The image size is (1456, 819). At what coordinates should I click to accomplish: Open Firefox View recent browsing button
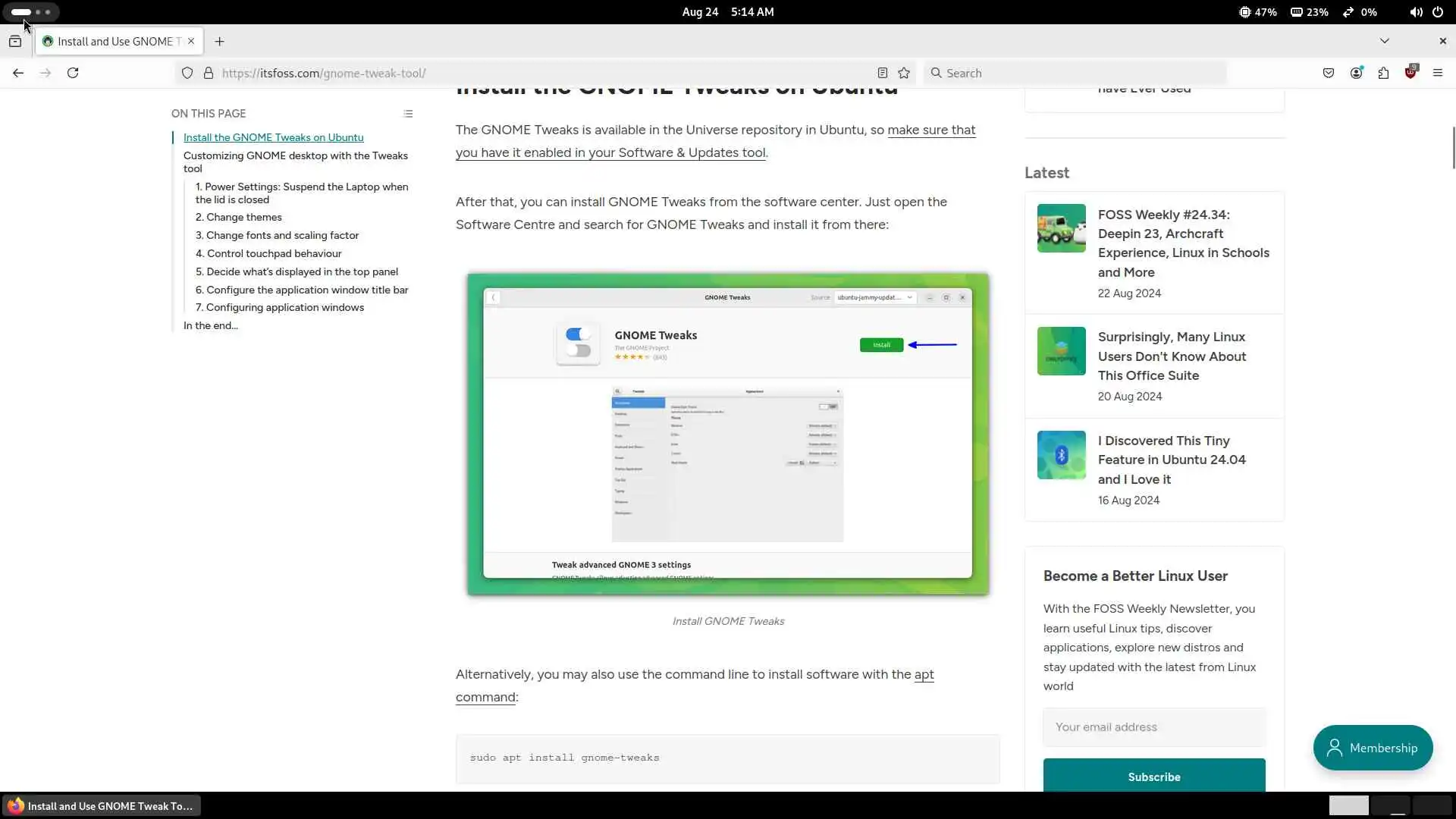[15, 41]
